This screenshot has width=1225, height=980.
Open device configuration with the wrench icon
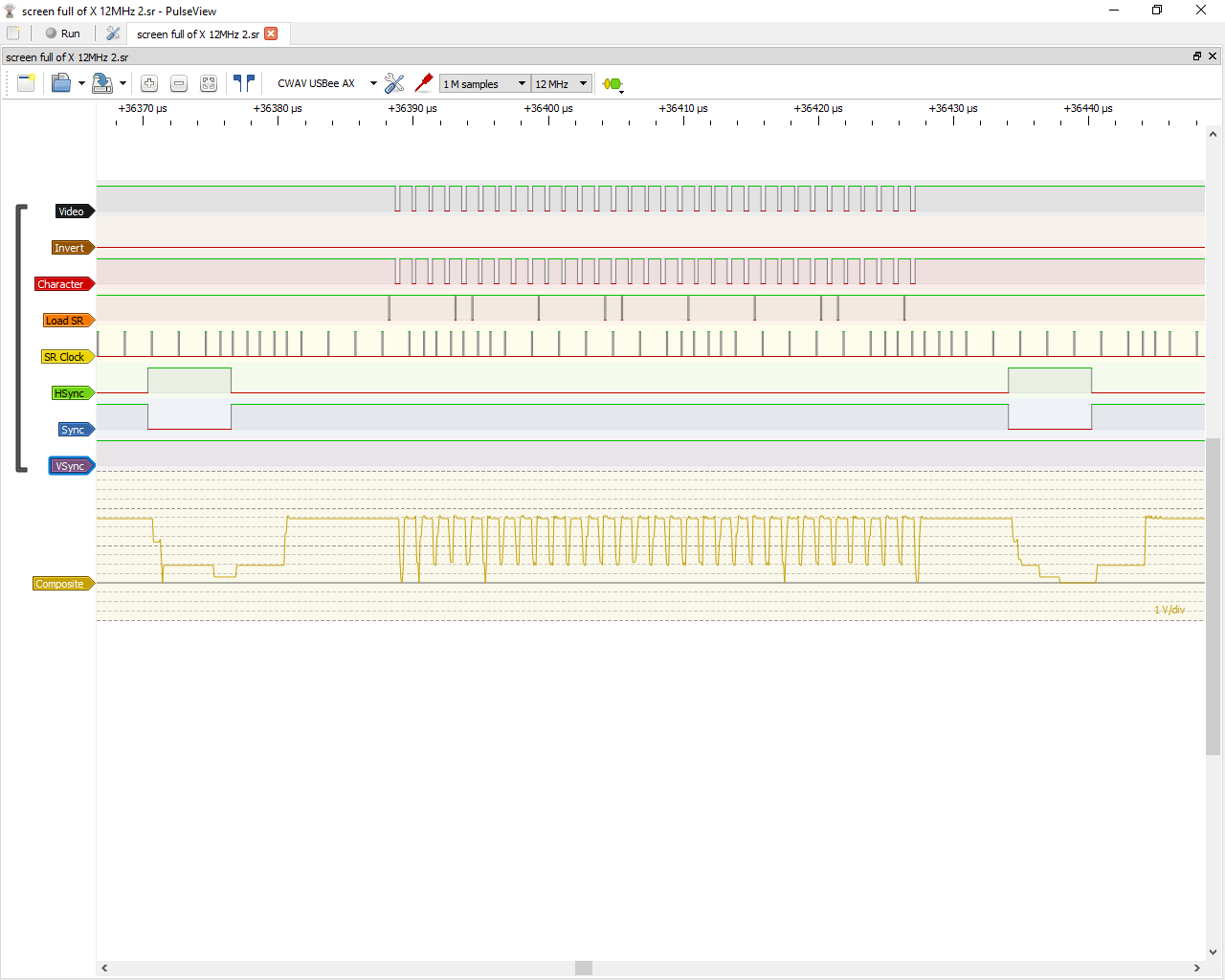click(x=394, y=83)
